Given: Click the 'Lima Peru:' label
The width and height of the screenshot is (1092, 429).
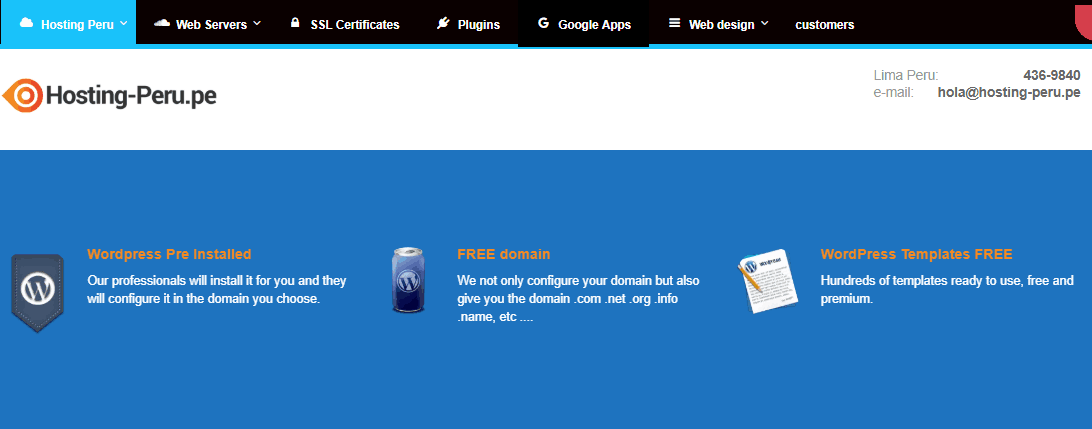Looking at the screenshot, I should click(905, 75).
